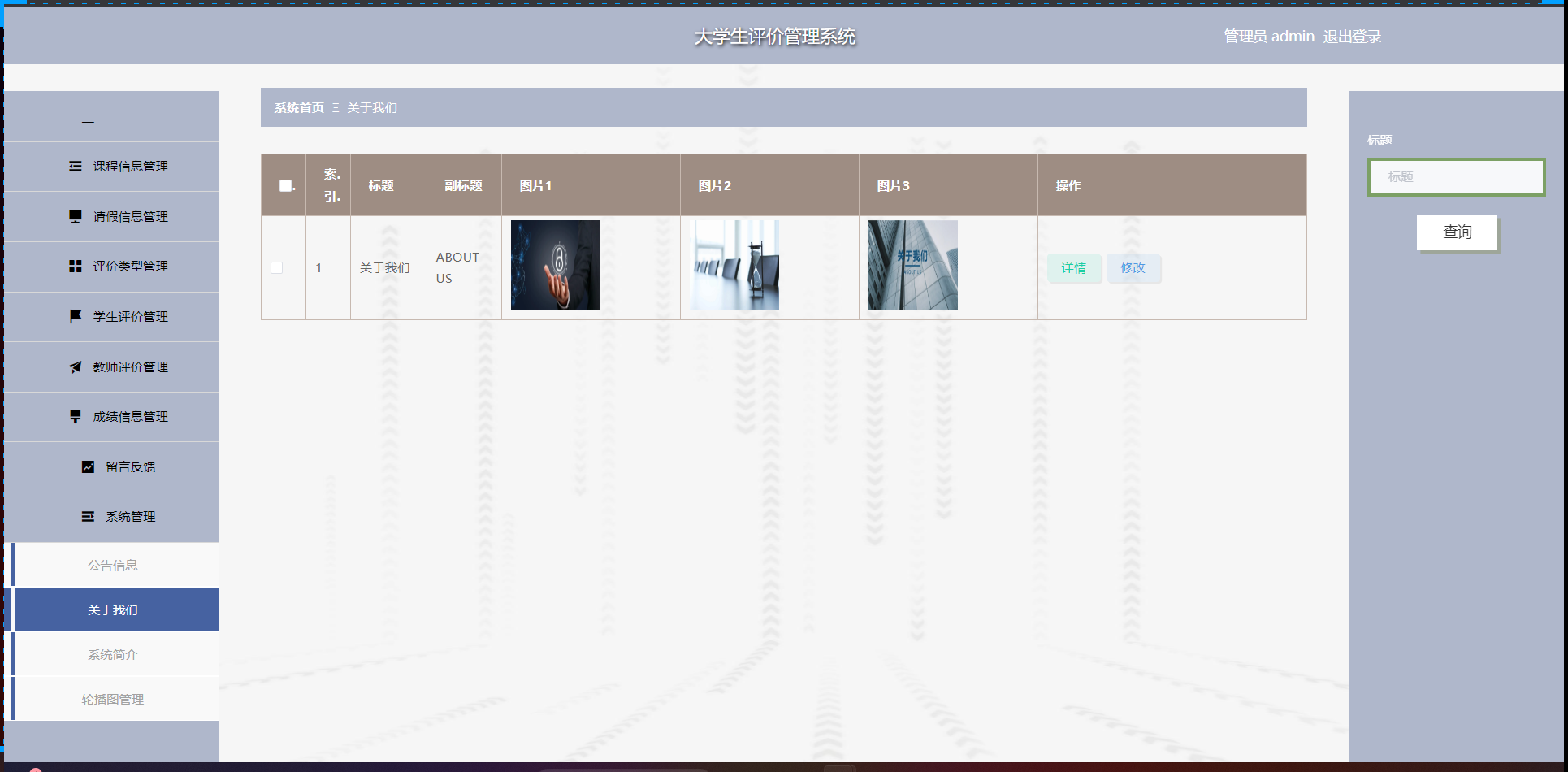Select 系统简介 submenu item
The width and height of the screenshot is (1568, 772).
tap(115, 654)
